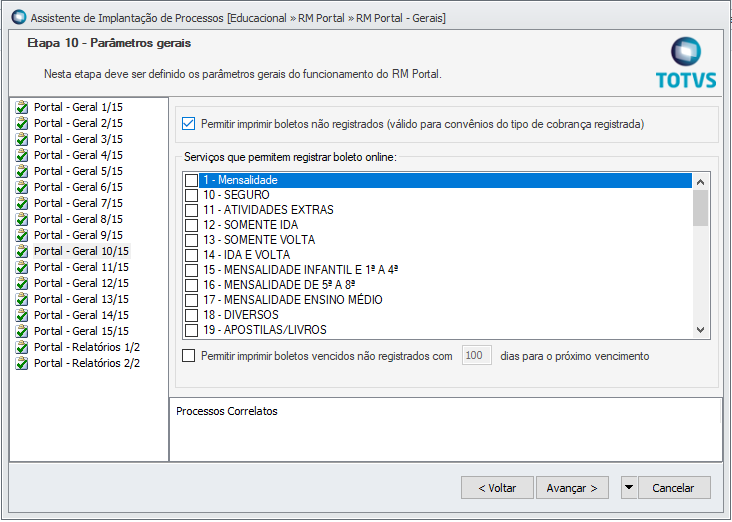Click the checkmark icon beside Portal - Geral 7/15
Viewport: 732px width, 522px height.
[x=21, y=203]
